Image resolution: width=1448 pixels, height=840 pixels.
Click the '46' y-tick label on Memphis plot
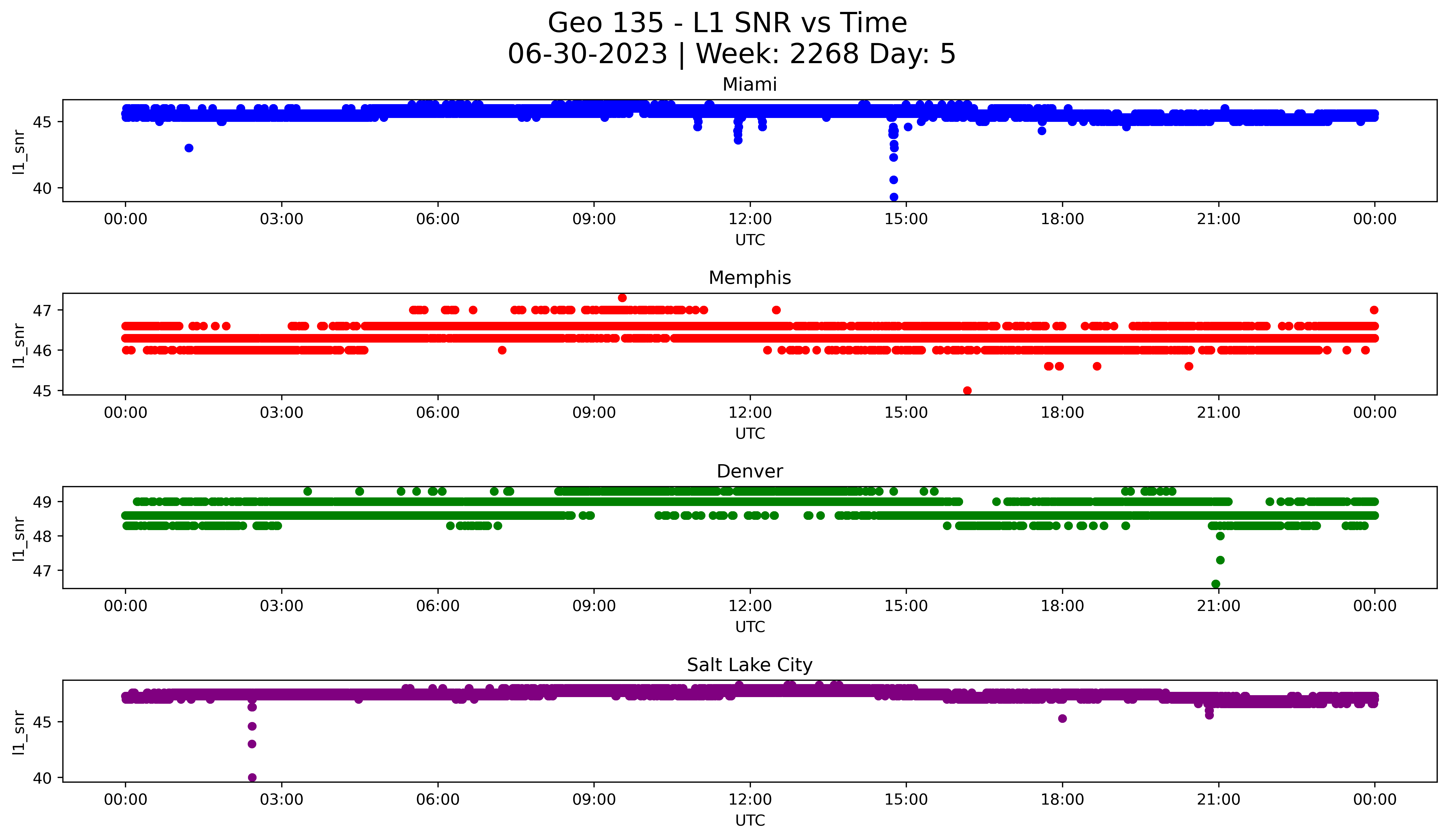pyautogui.click(x=42, y=351)
